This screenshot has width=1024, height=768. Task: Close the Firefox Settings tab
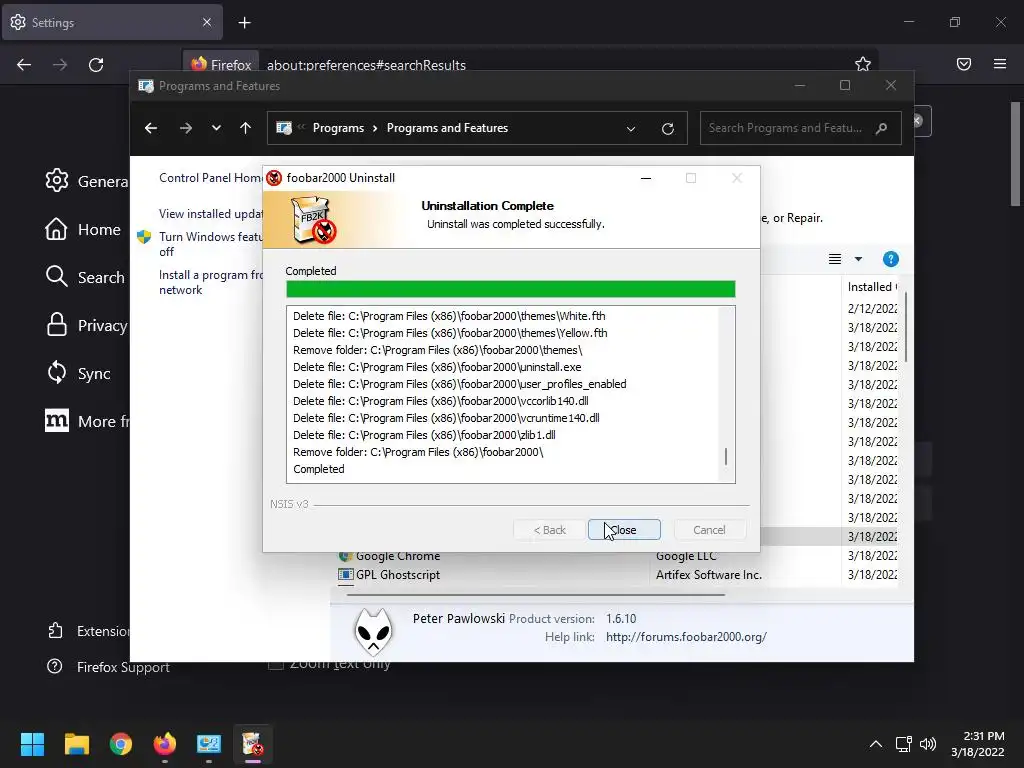207,22
